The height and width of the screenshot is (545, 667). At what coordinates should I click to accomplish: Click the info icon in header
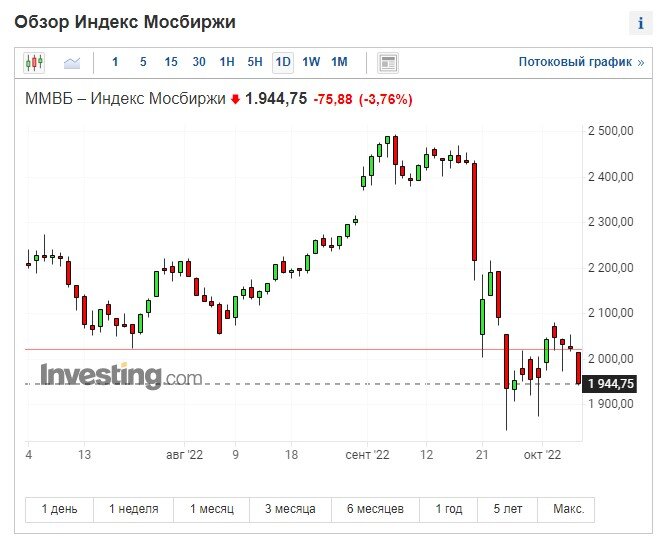tap(640, 23)
